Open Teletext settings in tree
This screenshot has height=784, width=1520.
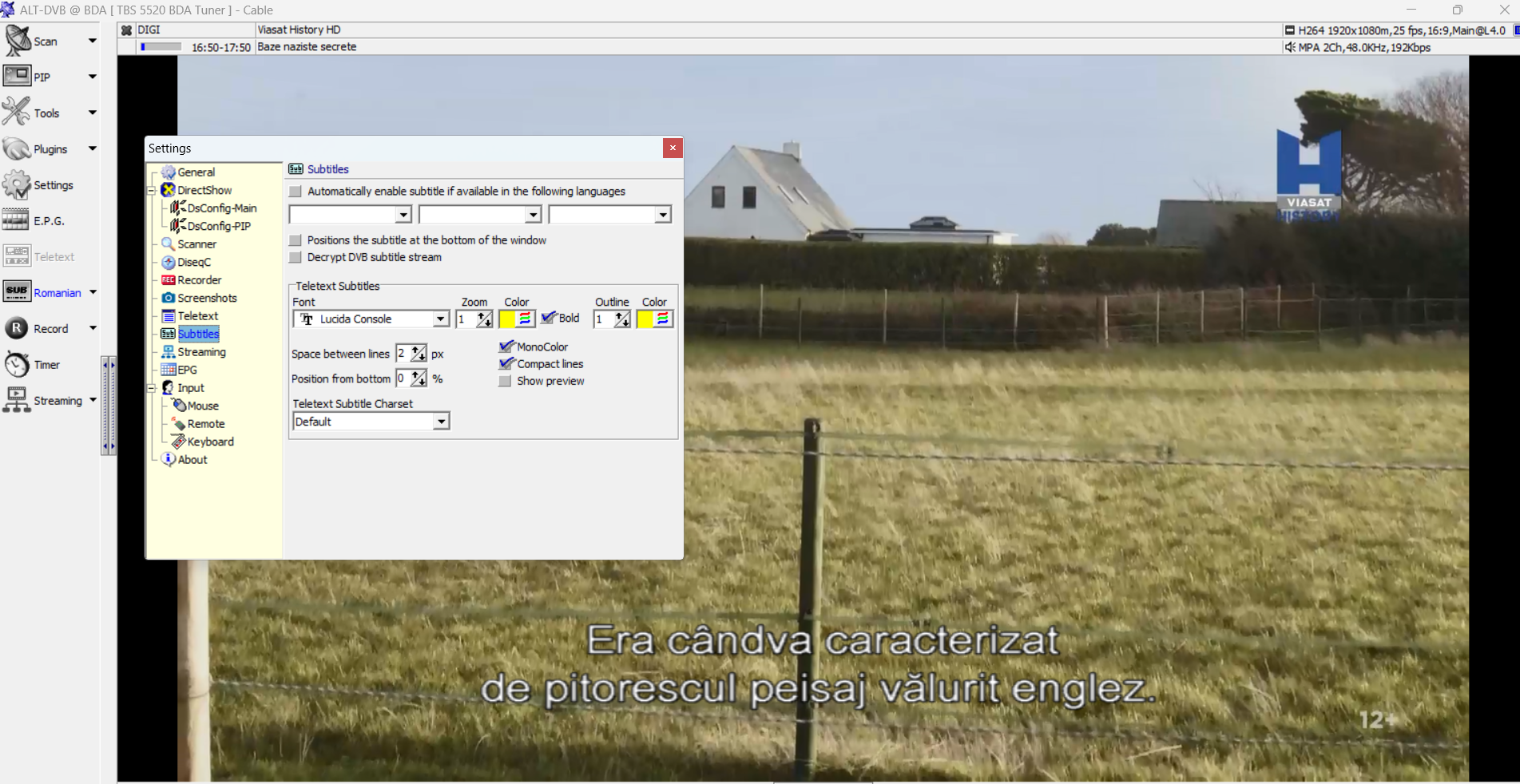(x=198, y=315)
